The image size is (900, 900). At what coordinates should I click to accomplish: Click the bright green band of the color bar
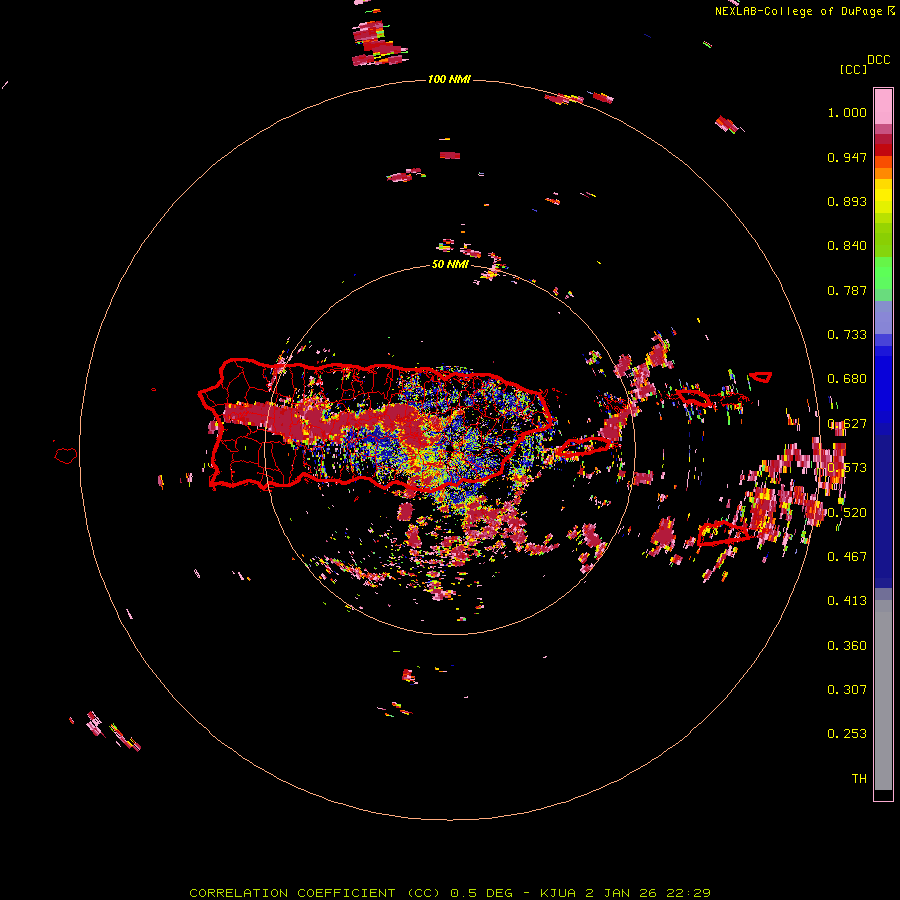[x=883, y=273]
